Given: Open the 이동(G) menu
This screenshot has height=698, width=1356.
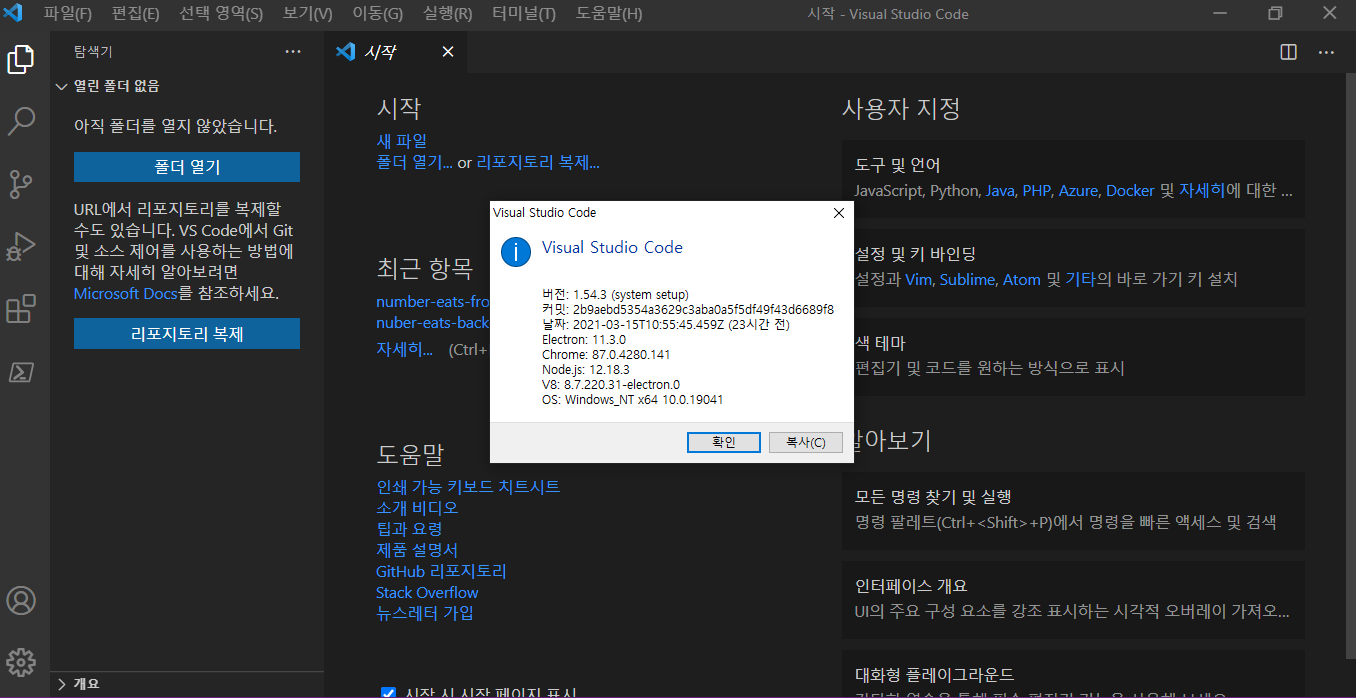Looking at the screenshot, I should point(378,14).
